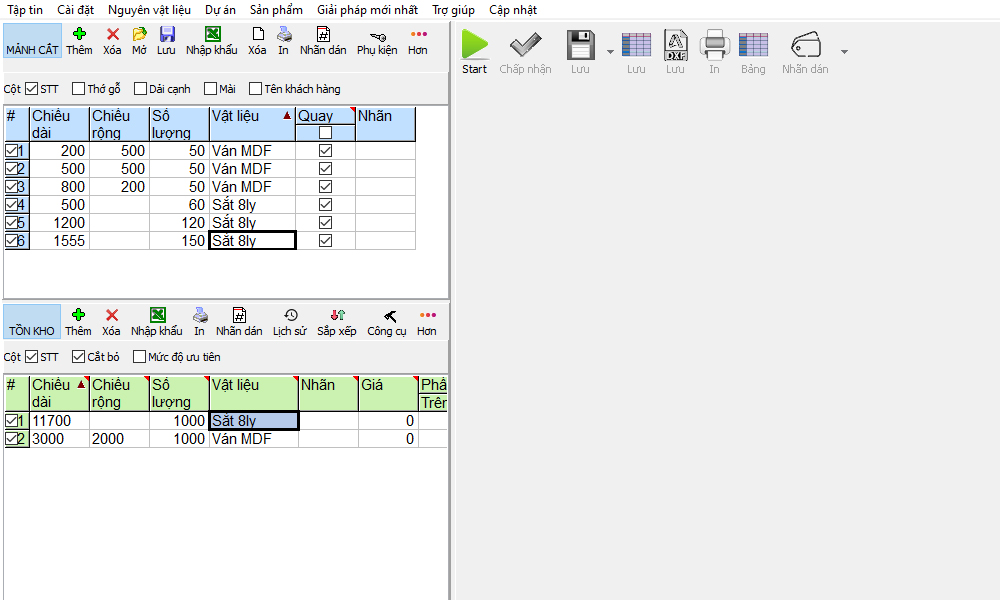Uncheck the Cắt bỏ checkbox
Viewport: 1000px width, 600px height.
pyautogui.click(x=79, y=357)
